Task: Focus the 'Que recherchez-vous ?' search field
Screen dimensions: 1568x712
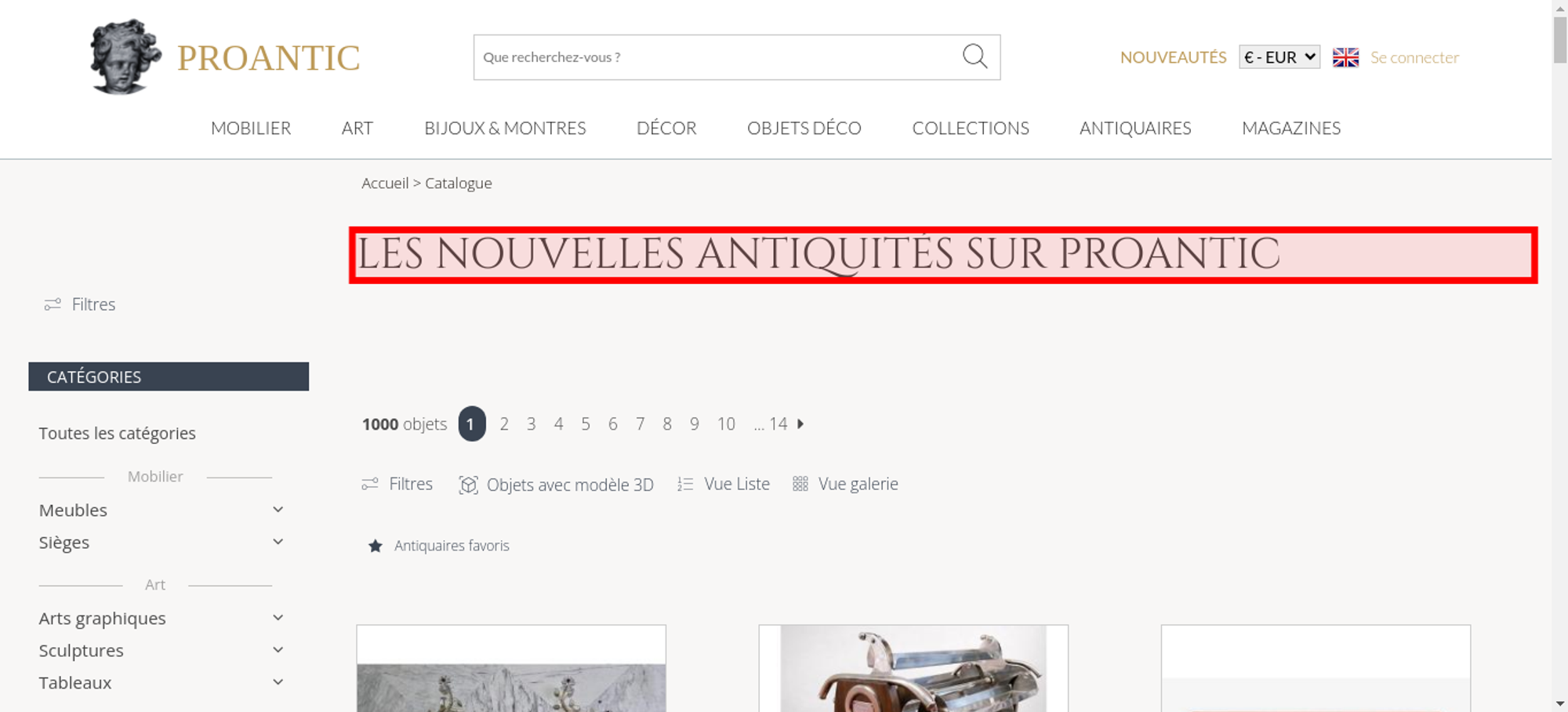Action: tap(717, 57)
